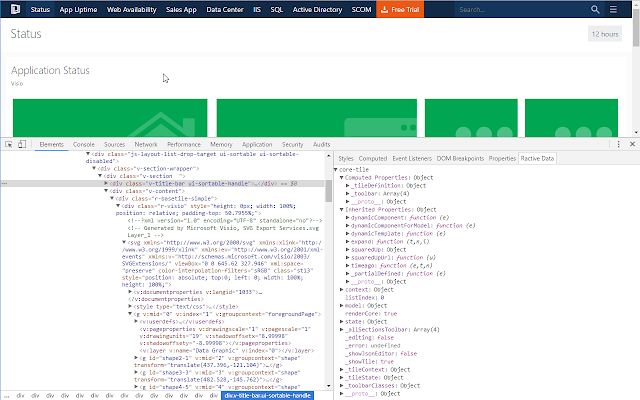Viewport: 640px width, 400px height.
Task: Open the App Uptime nav item
Action: coord(78,9)
